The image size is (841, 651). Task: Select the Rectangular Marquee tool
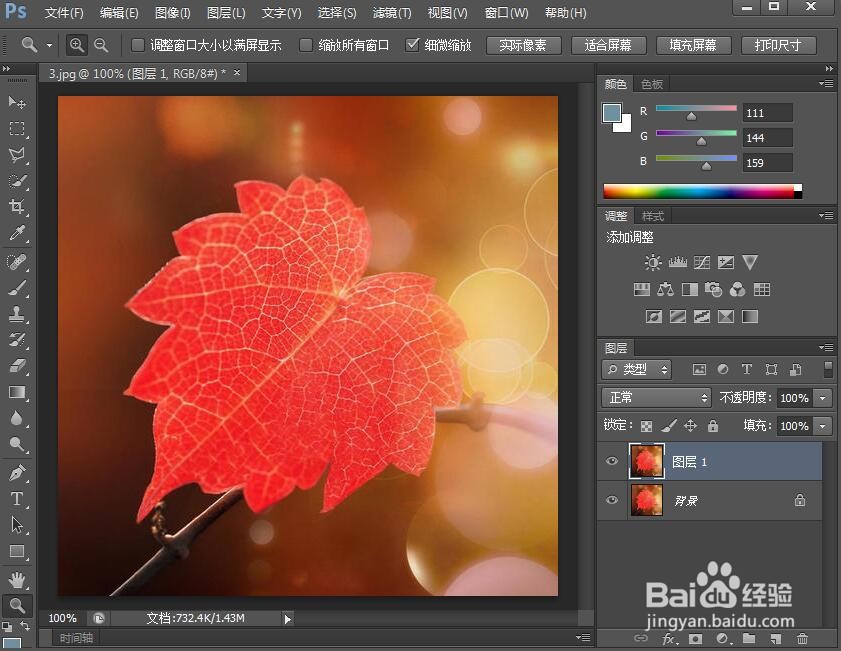pyautogui.click(x=17, y=129)
